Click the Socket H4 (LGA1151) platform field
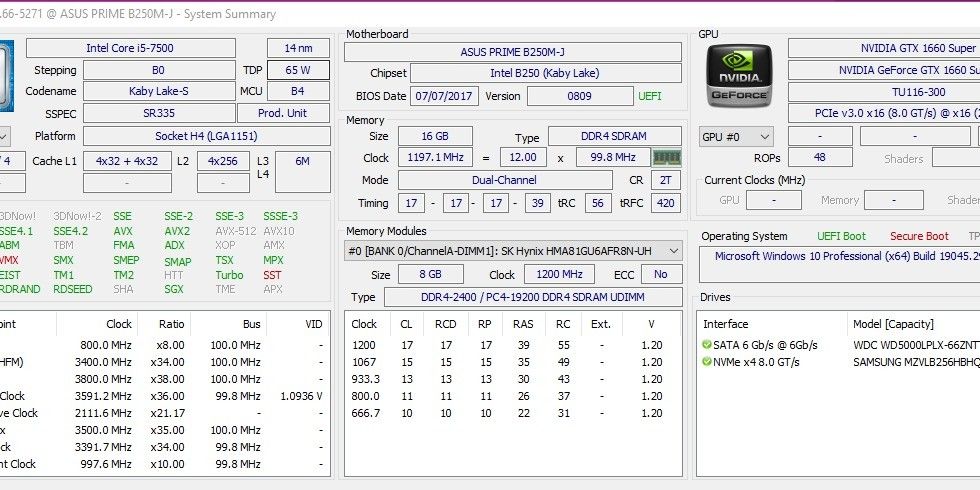 pos(206,136)
